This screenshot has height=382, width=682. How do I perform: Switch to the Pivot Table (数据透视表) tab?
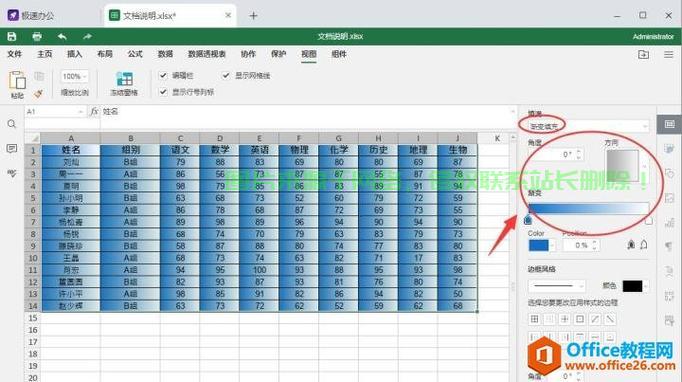(x=207, y=54)
